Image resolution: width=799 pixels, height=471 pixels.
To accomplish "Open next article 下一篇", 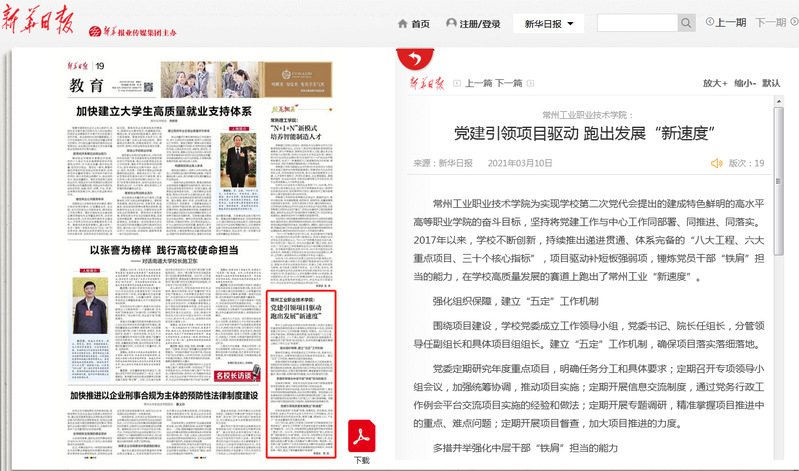I will point(510,84).
